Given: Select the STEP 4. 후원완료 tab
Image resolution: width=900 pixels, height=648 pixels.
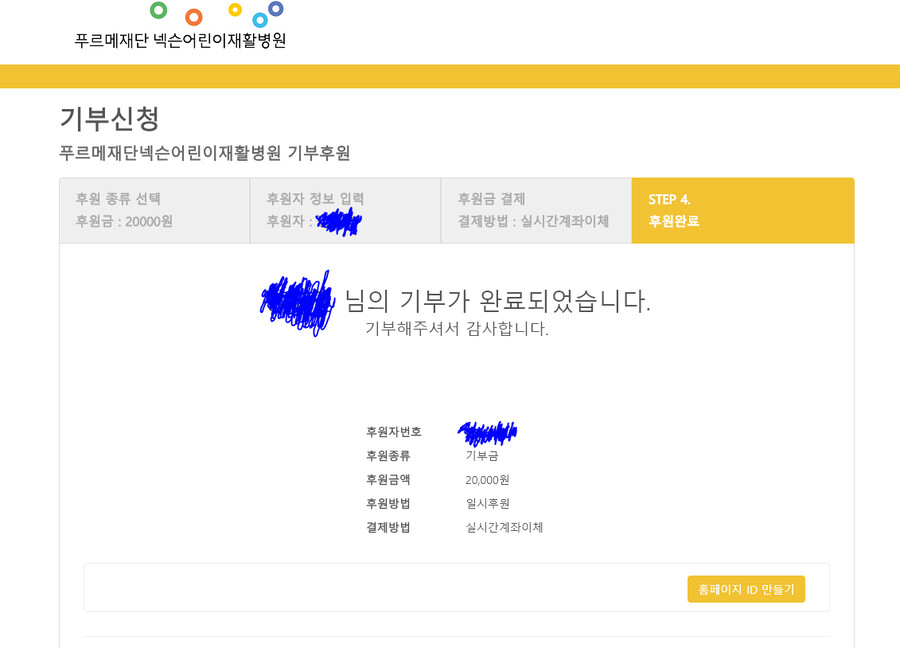Looking at the screenshot, I should point(742,210).
